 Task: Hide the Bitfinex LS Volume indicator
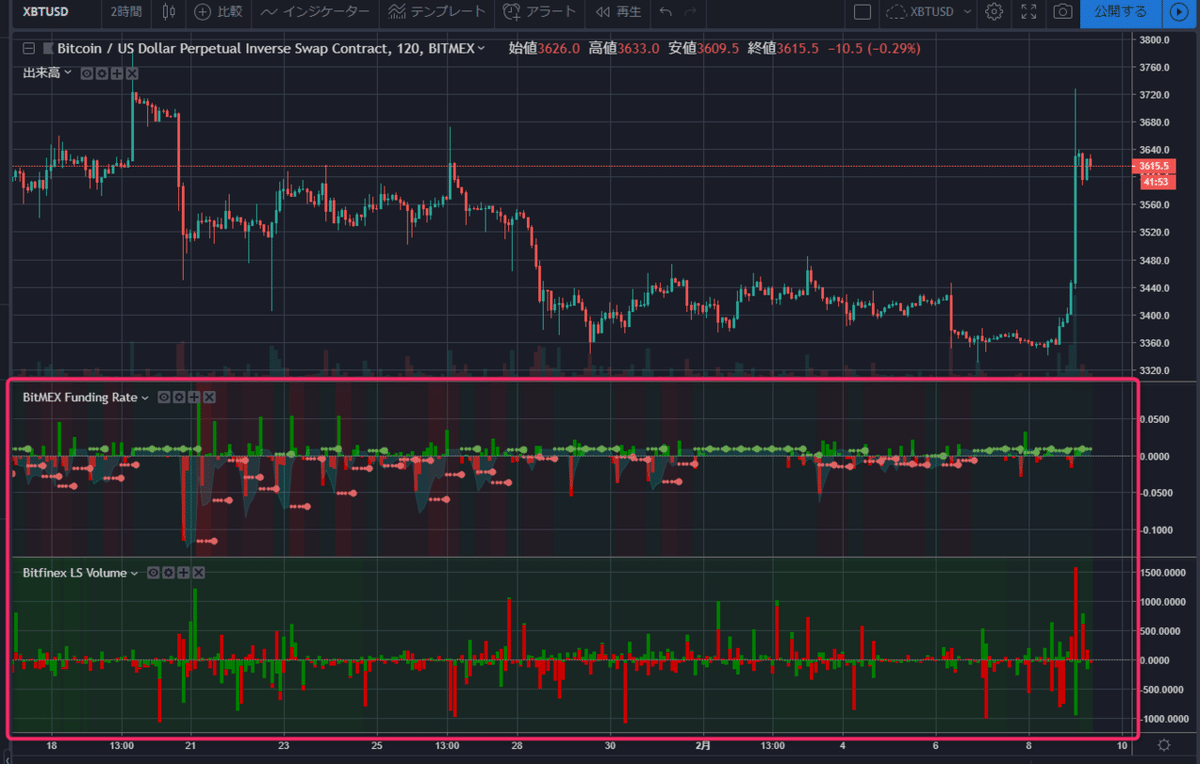click(154, 572)
